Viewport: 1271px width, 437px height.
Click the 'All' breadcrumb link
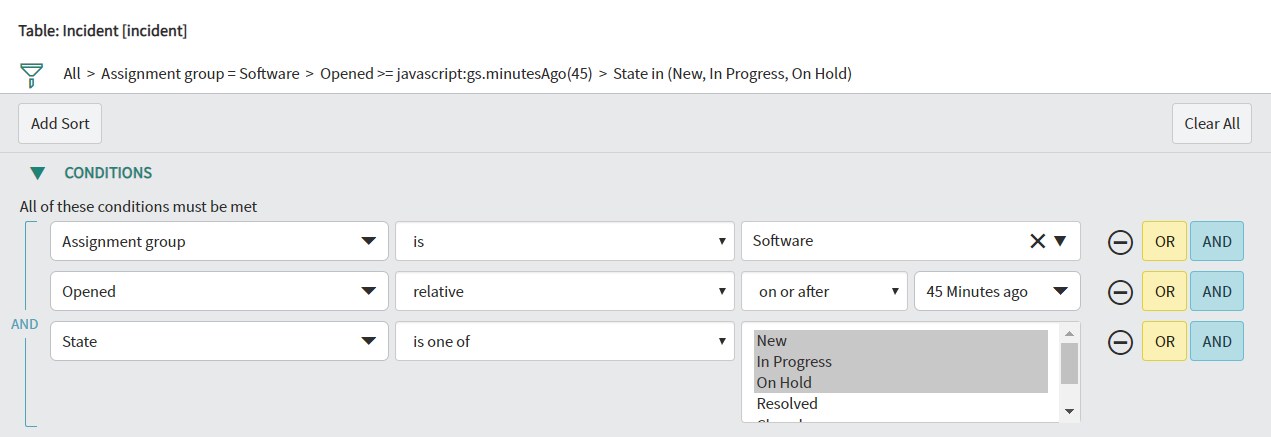[72, 74]
